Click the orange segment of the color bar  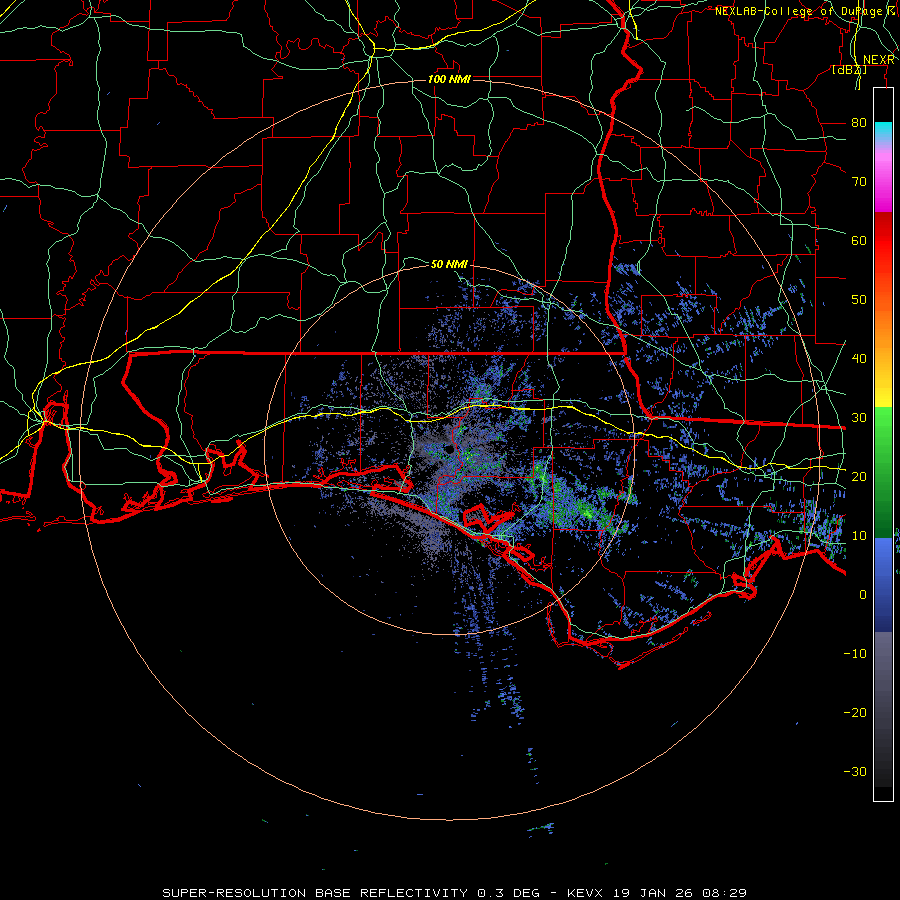(883, 324)
